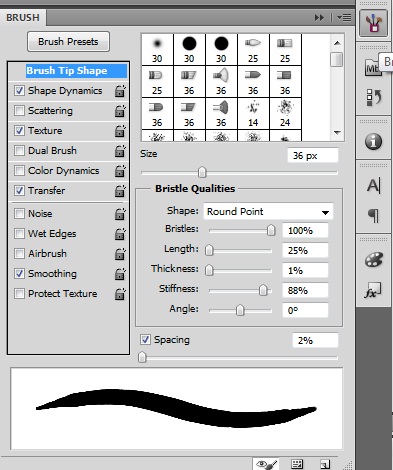Toggle lock icon for Smoothing

[x=120, y=274]
